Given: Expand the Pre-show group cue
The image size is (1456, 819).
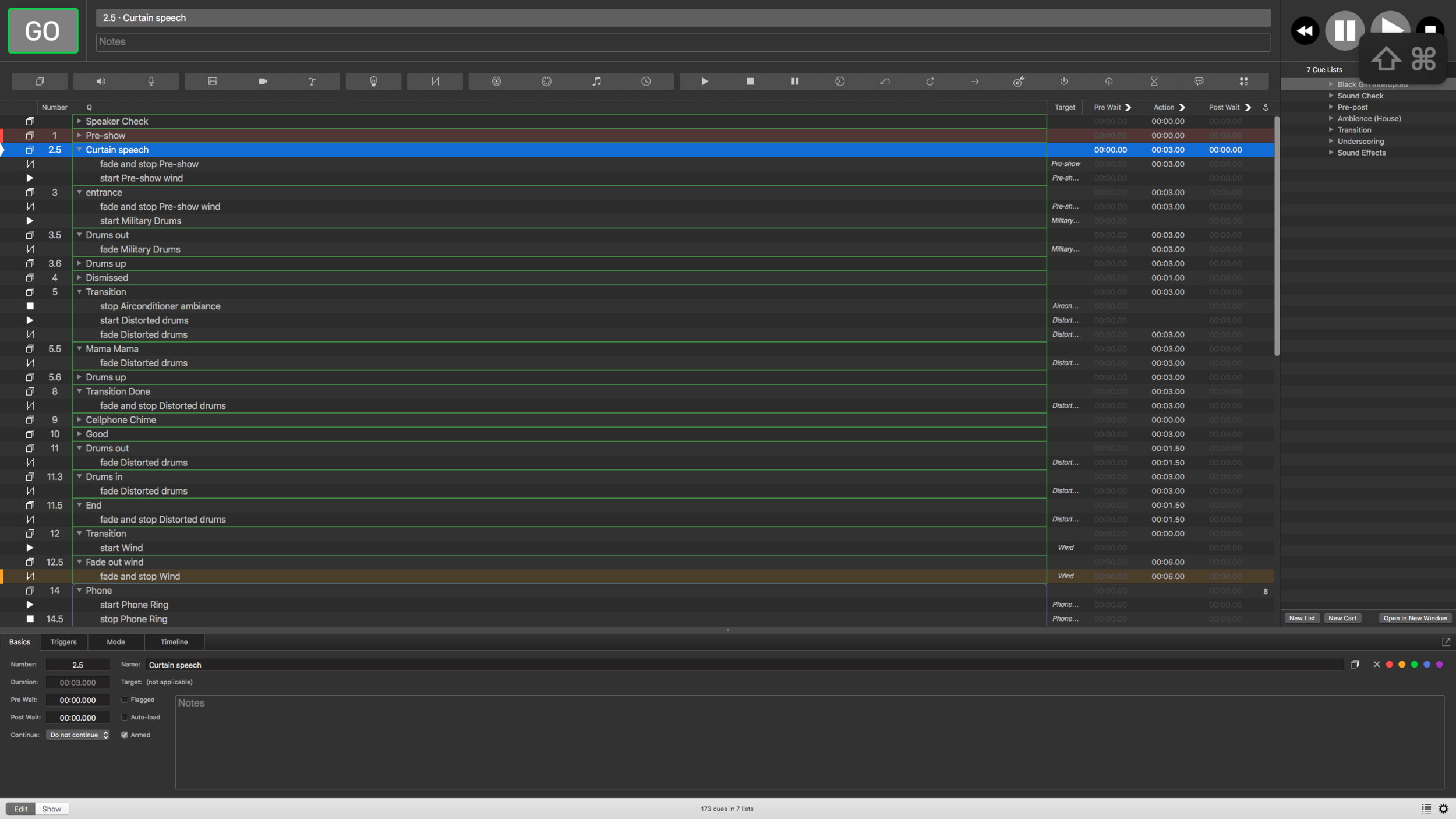Looking at the screenshot, I should pyautogui.click(x=79, y=135).
